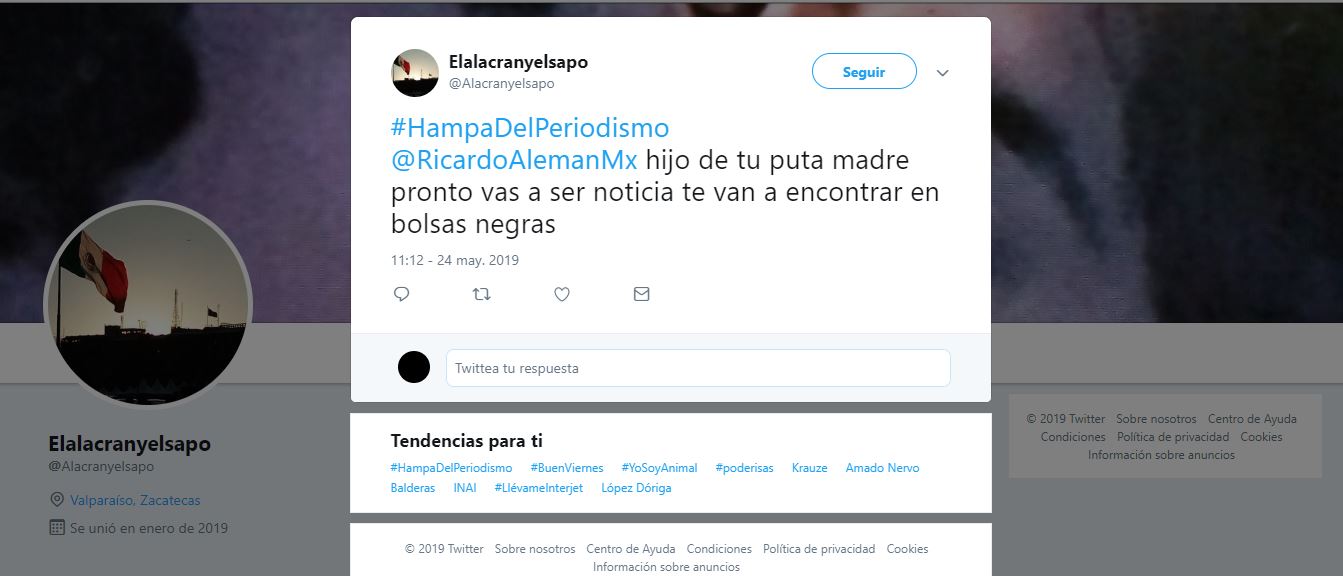This screenshot has height=576, width=1343.
Task: Click the calendar icon next to join date
Action: [57, 527]
